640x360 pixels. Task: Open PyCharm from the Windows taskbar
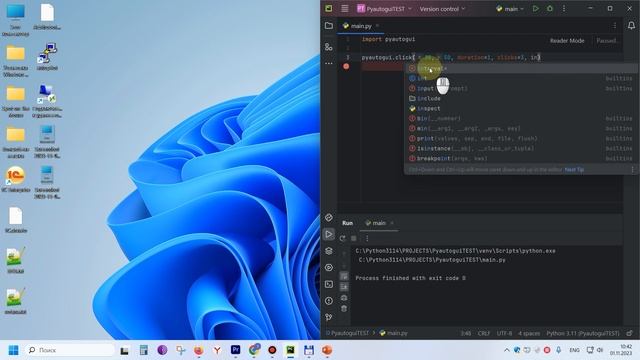290,350
